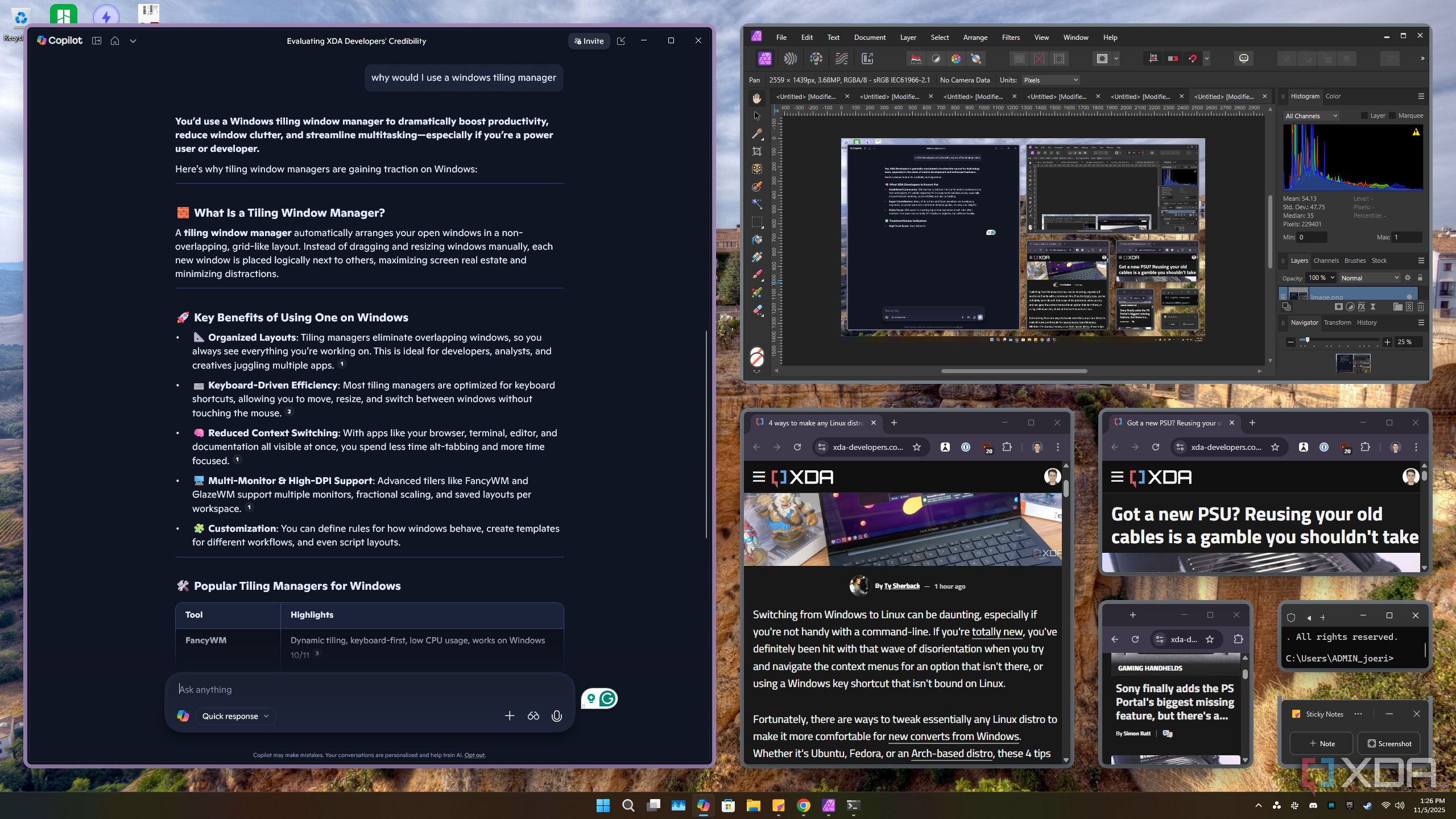Click the microphone icon in Copilot
Viewport: 1456px width, 819px height.
[x=556, y=716]
